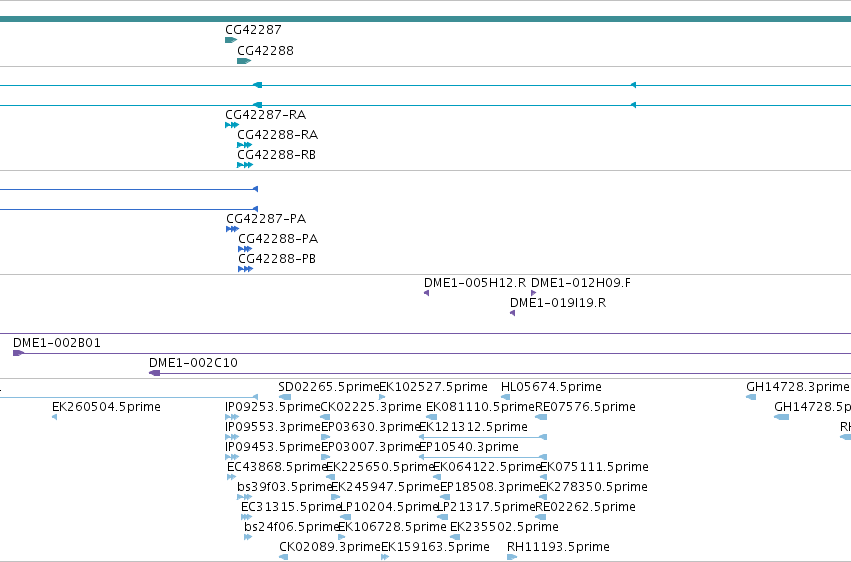Click the EP03007.3prime EST label
Image resolution: width=851 pixels, height=562 pixels.
pyautogui.click(x=371, y=447)
